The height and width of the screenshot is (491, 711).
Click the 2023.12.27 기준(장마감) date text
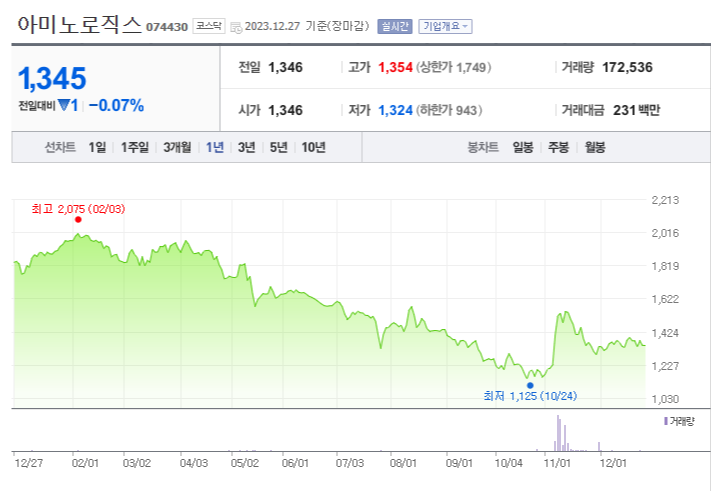[x=307, y=26]
